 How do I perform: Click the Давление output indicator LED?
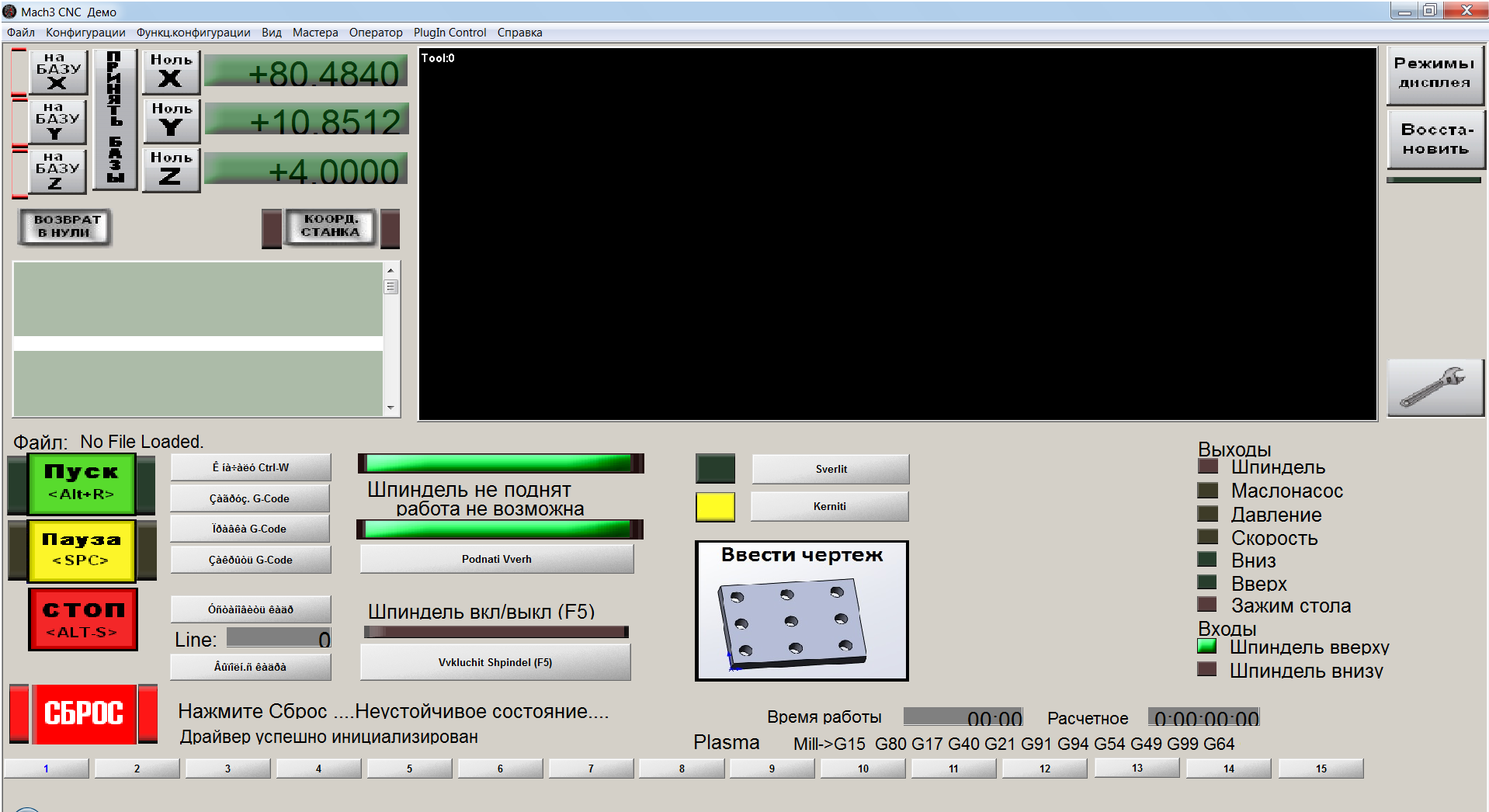point(1208,513)
